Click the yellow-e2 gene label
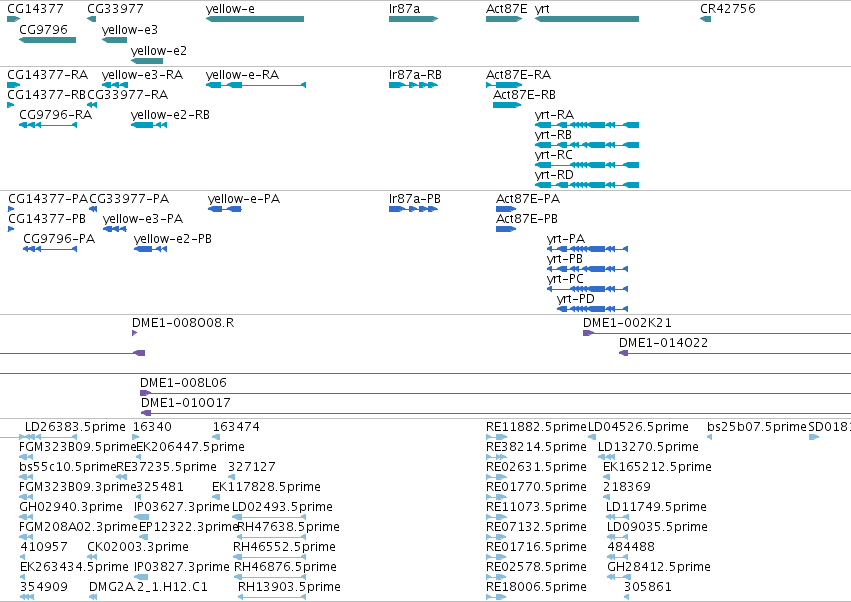This screenshot has height=602, width=851. coord(158,51)
